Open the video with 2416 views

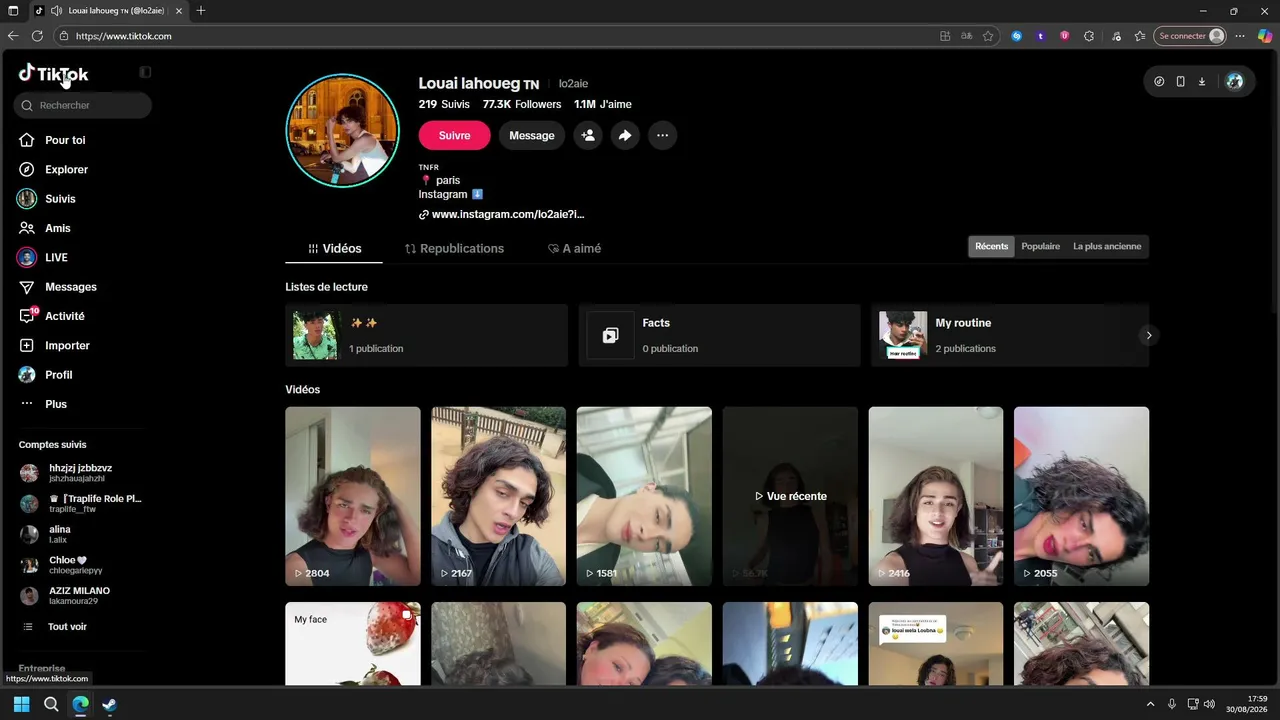936,496
